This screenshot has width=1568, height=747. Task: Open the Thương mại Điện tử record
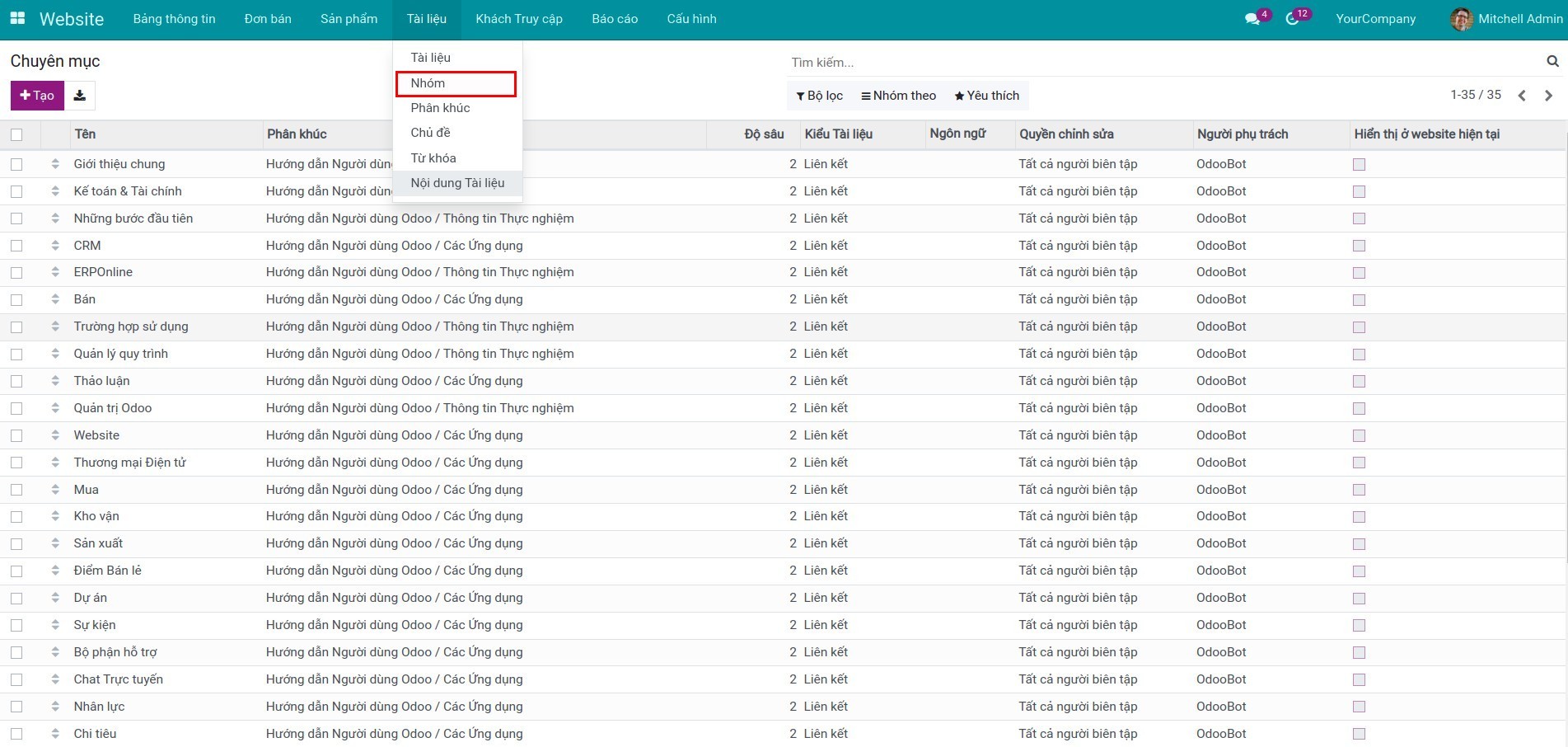click(x=129, y=463)
